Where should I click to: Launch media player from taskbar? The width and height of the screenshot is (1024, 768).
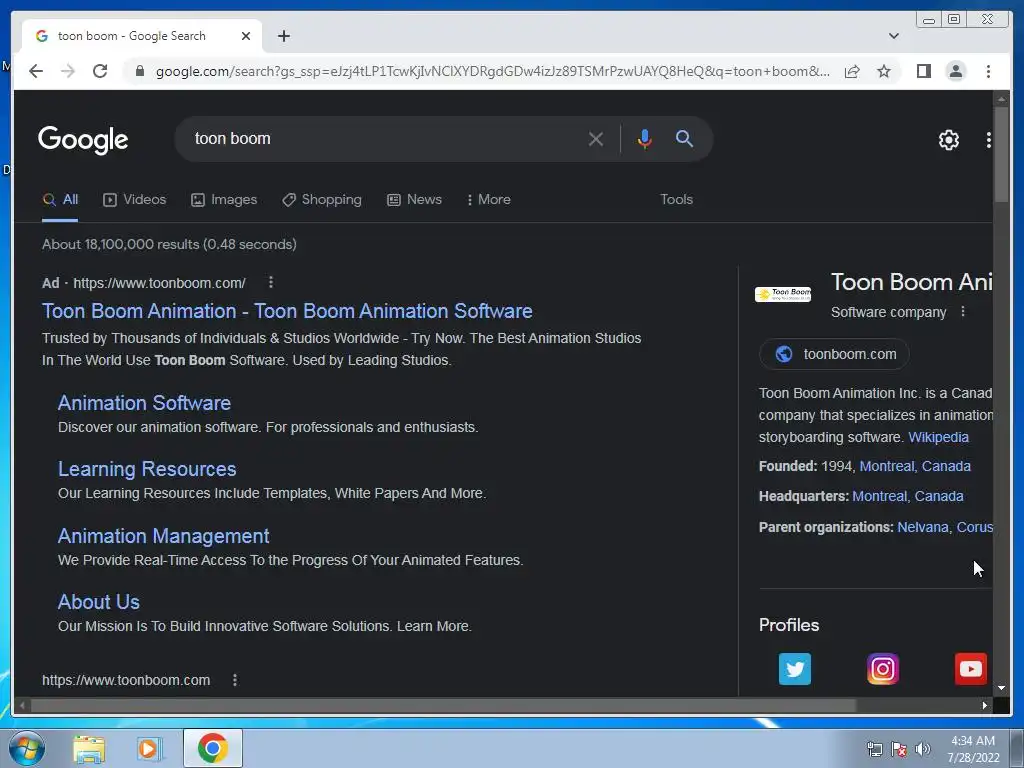point(150,748)
